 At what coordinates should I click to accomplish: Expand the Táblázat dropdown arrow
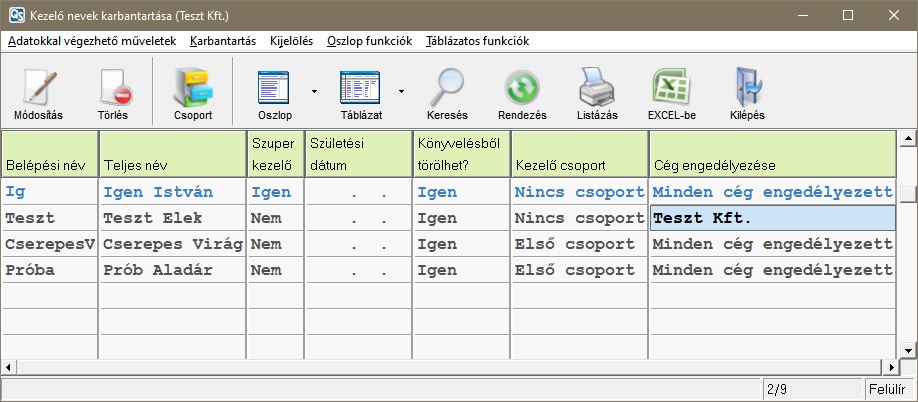[x=402, y=91]
